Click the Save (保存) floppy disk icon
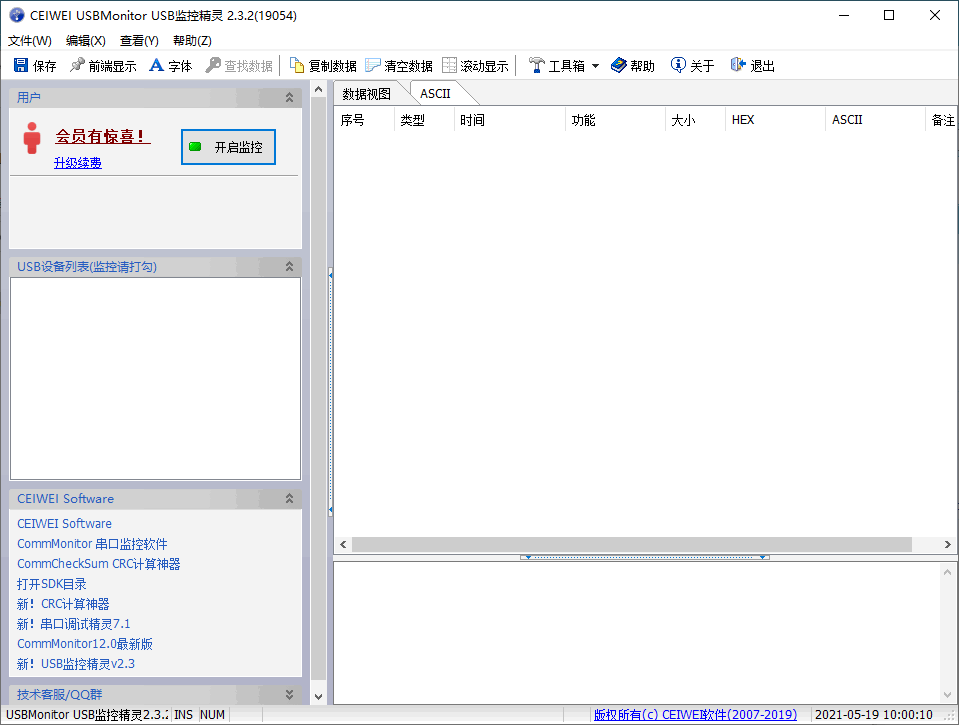959x725 pixels. point(21,65)
